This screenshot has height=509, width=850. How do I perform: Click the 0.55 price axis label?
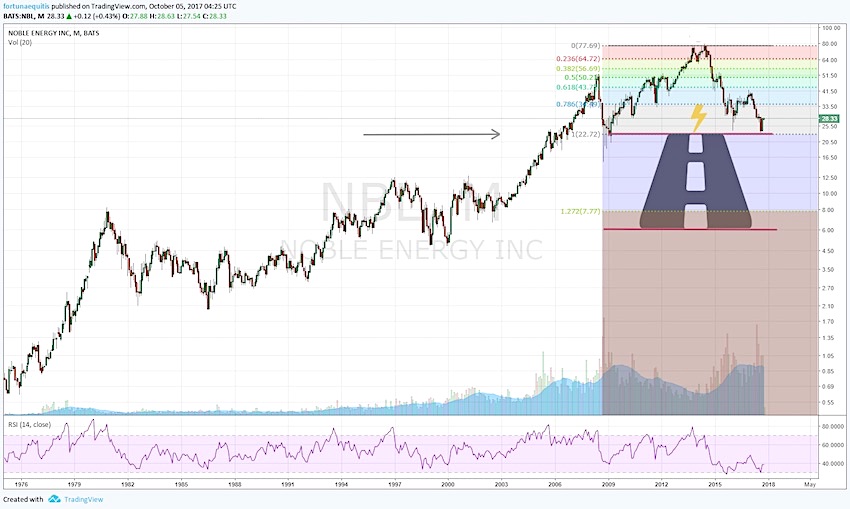[829, 402]
